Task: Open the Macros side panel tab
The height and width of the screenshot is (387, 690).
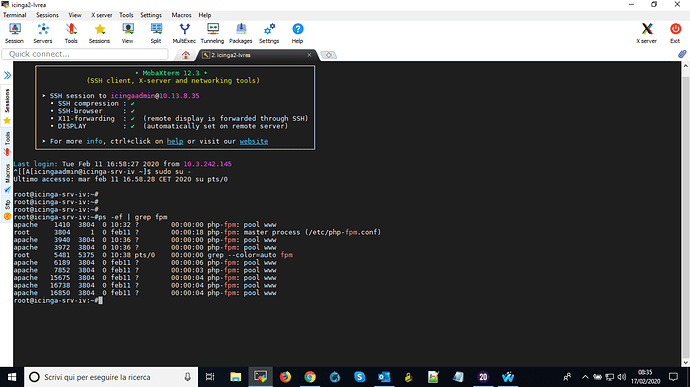Action: (x=7, y=178)
